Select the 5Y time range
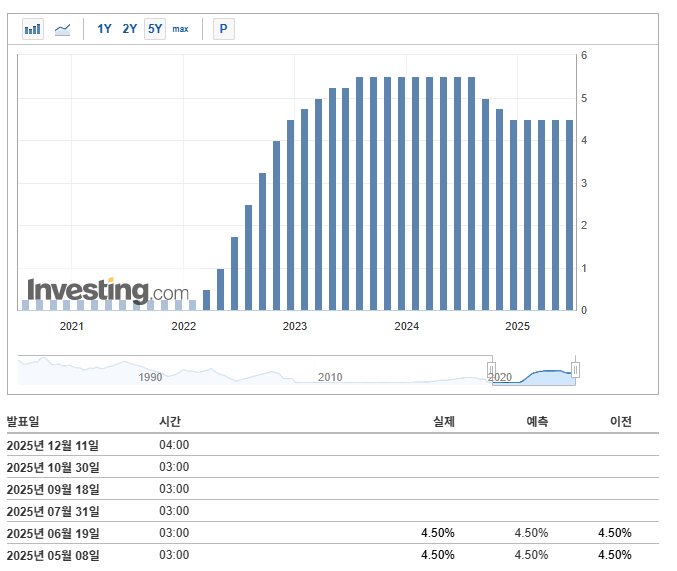Viewport: 677px width, 571px height. (155, 29)
